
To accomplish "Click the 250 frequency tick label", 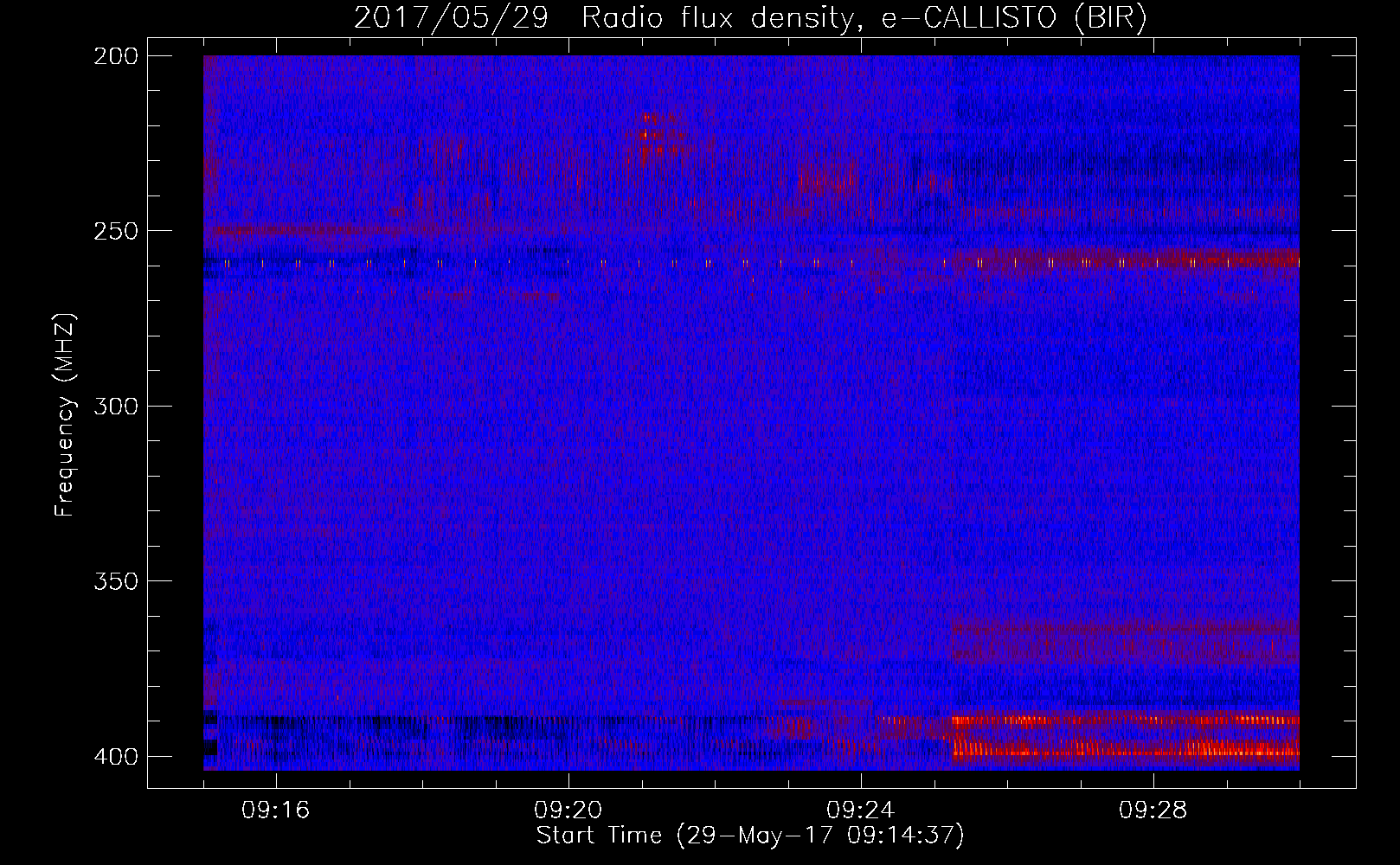I will 115,231.
